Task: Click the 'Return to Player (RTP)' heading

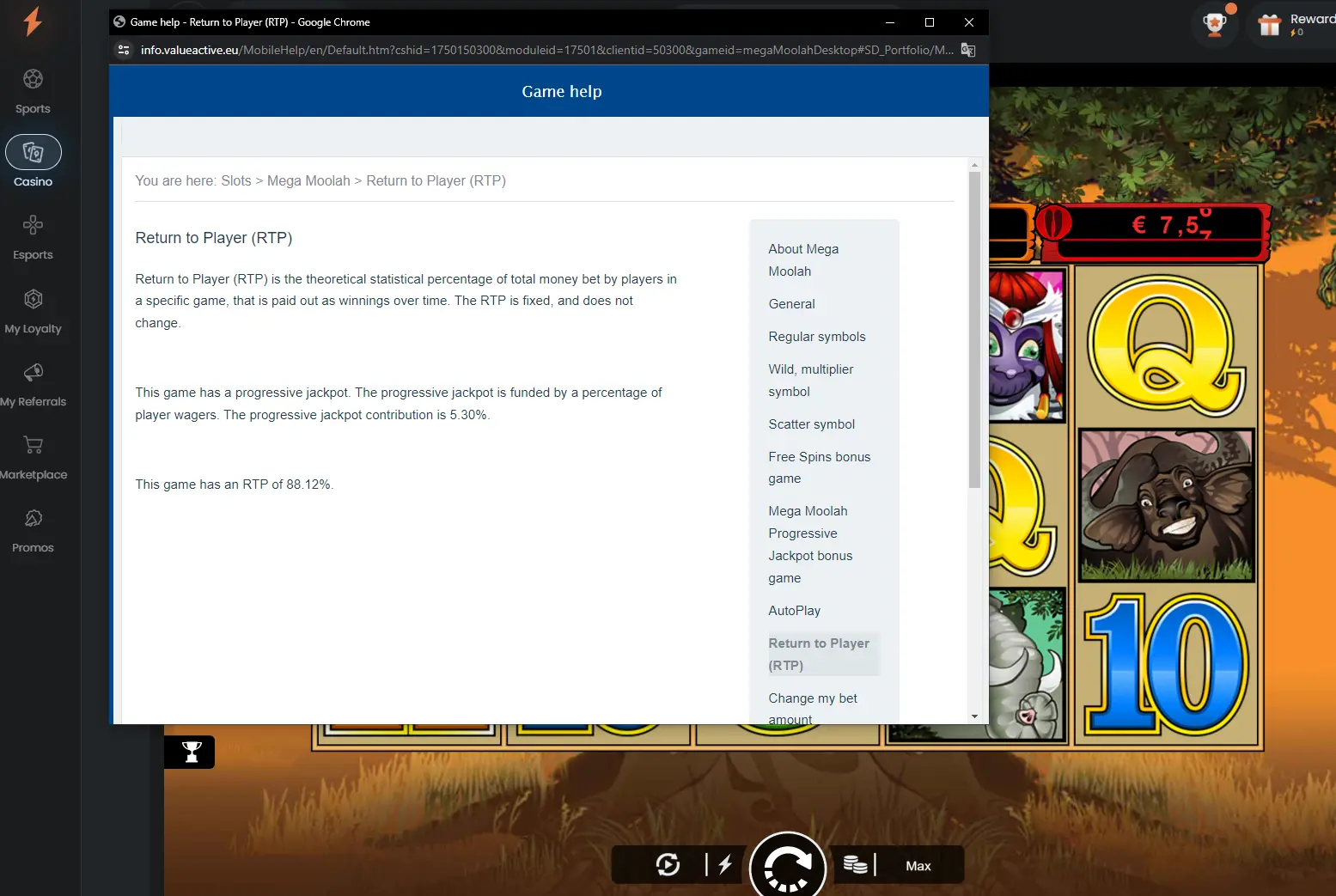Action: [214, 238]
